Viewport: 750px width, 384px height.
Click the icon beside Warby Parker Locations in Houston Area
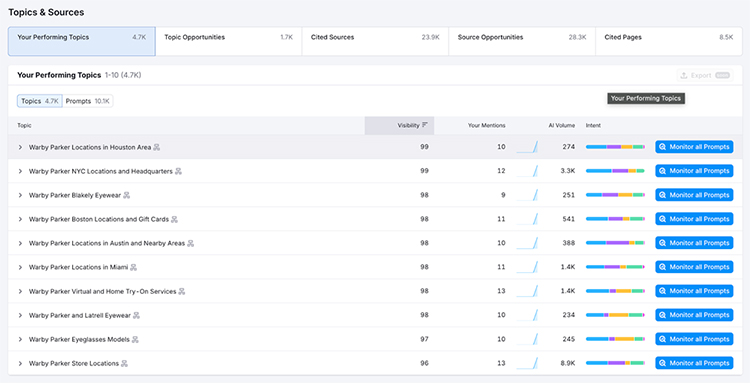pyautogui.click(x=156, y=147)
